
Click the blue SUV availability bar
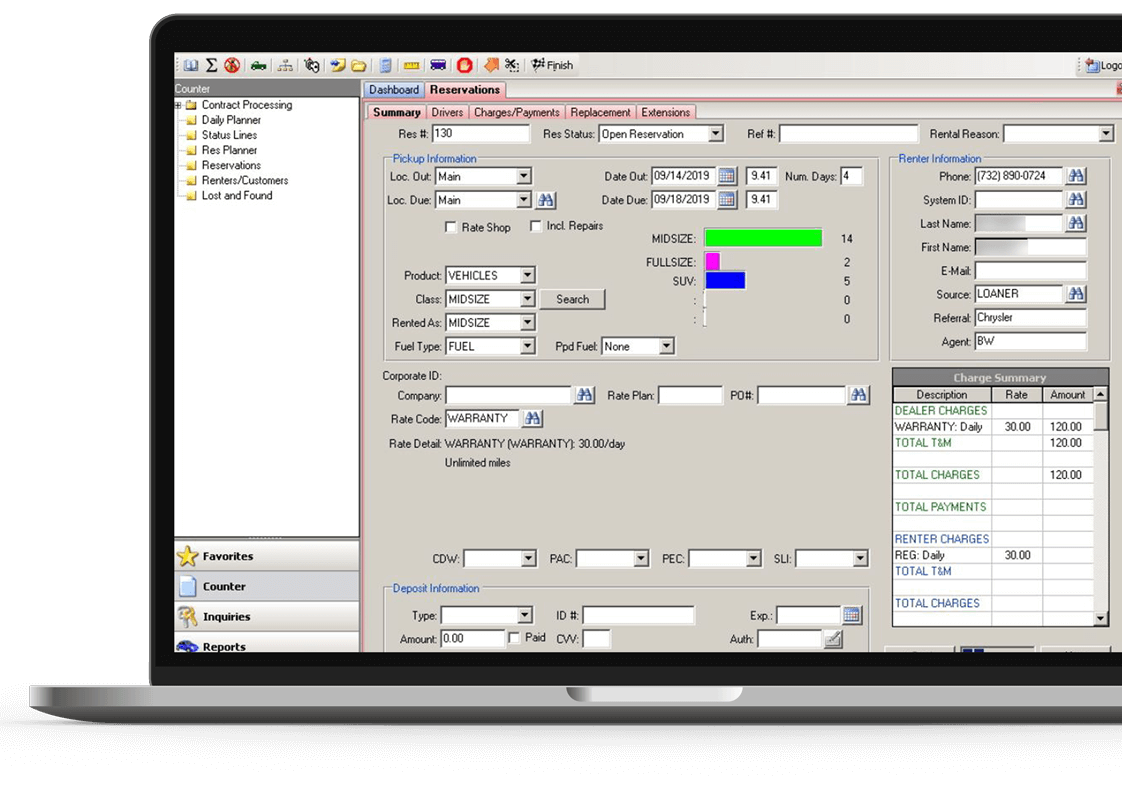[x=725, y=280]
